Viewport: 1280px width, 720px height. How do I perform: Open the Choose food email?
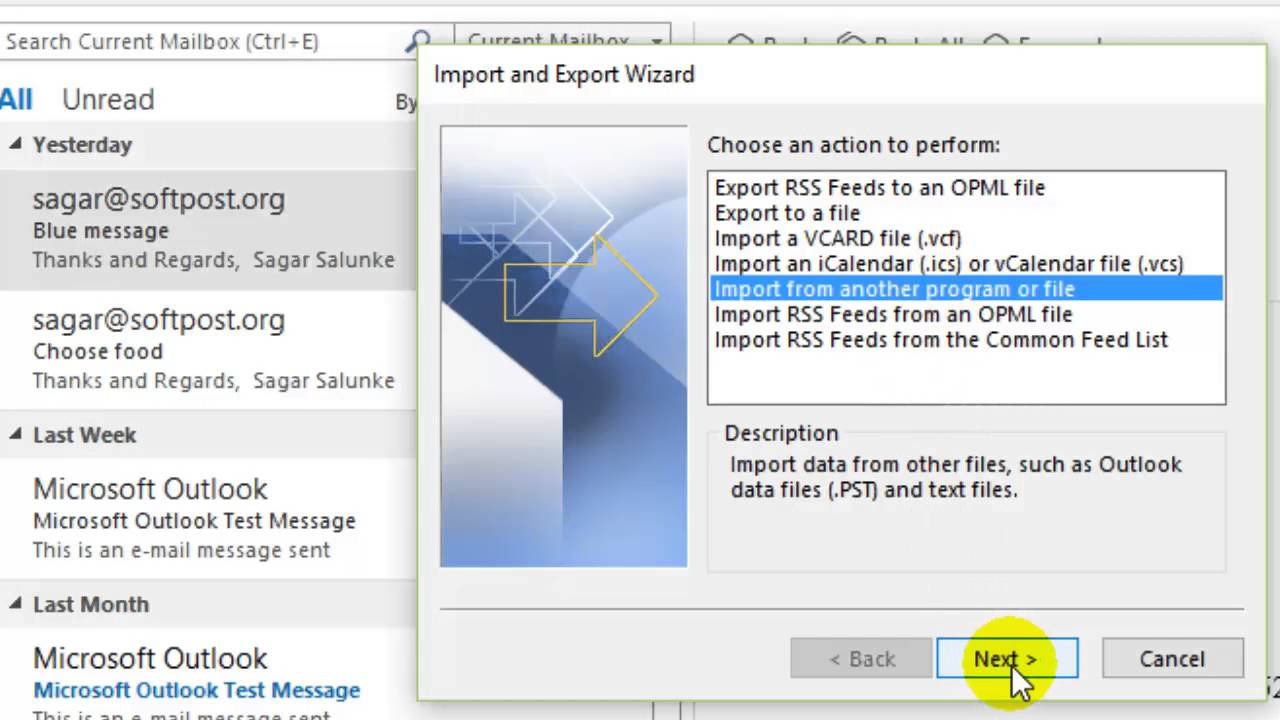(x=208, y=350)
